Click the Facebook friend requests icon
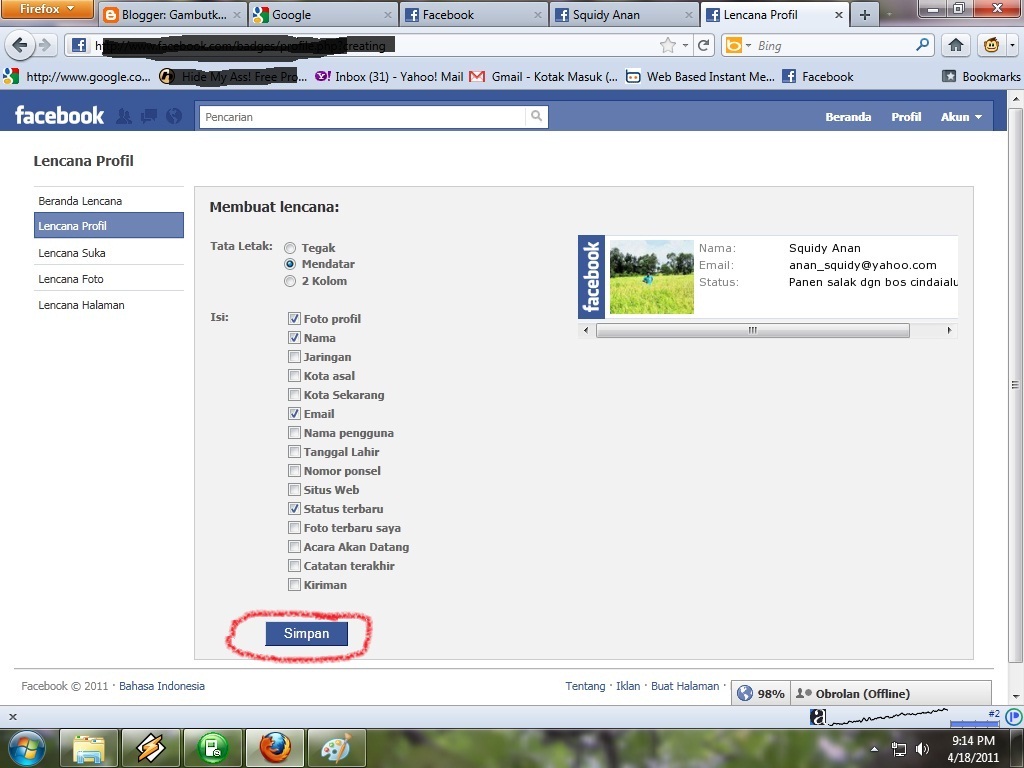The width and height of the screenshot is (1024, 768). point(123,116)
